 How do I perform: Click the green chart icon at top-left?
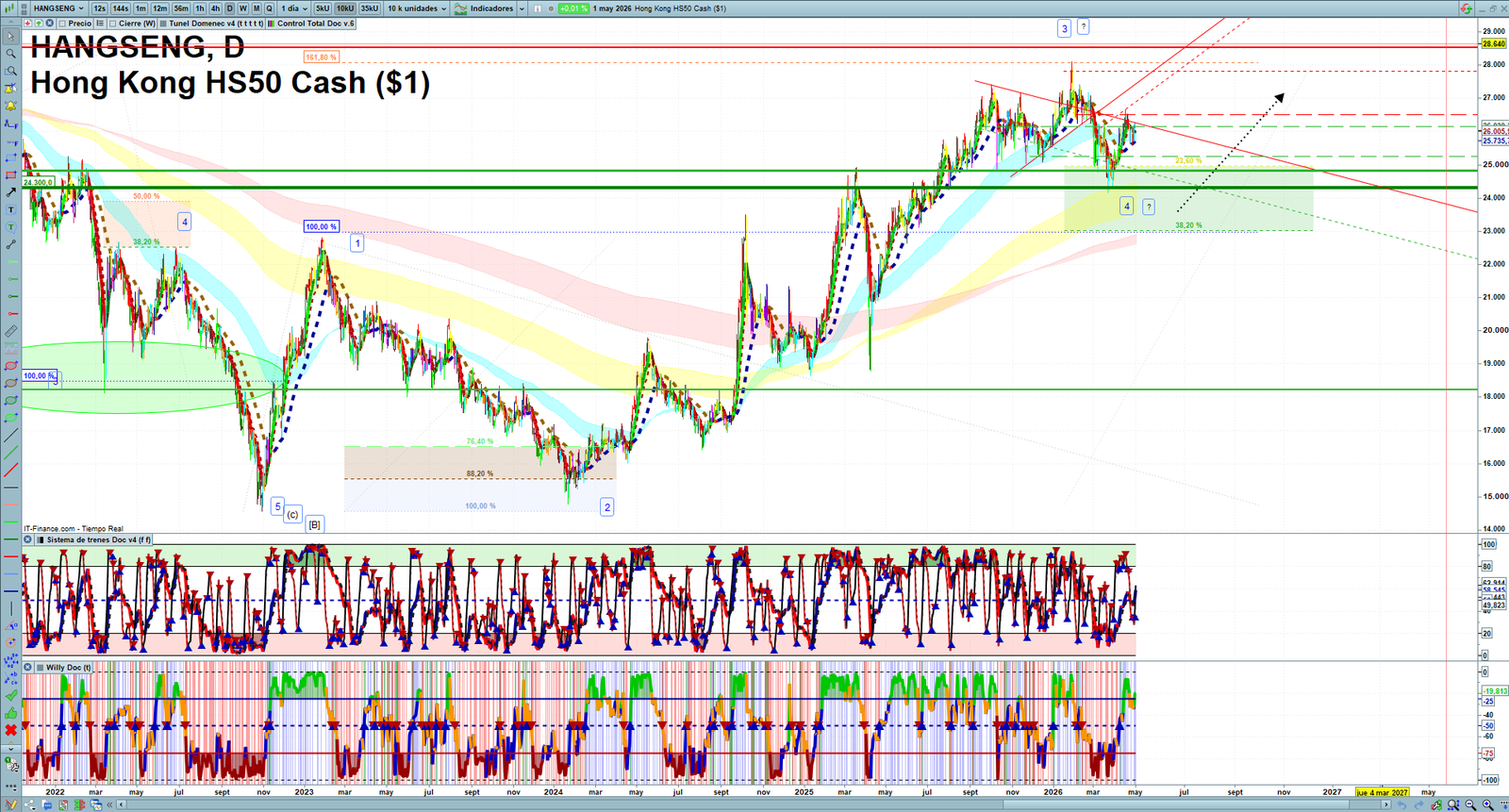coord(9,8)
